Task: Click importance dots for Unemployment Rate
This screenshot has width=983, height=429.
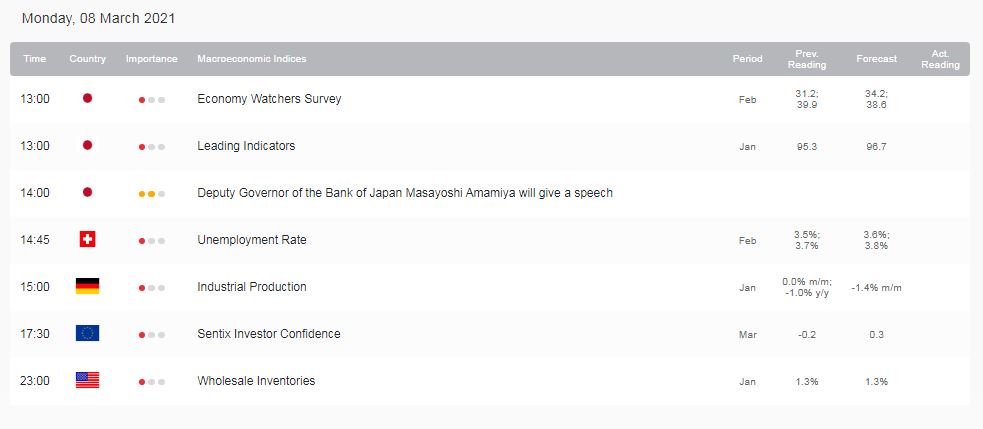Action: (152, 241)
